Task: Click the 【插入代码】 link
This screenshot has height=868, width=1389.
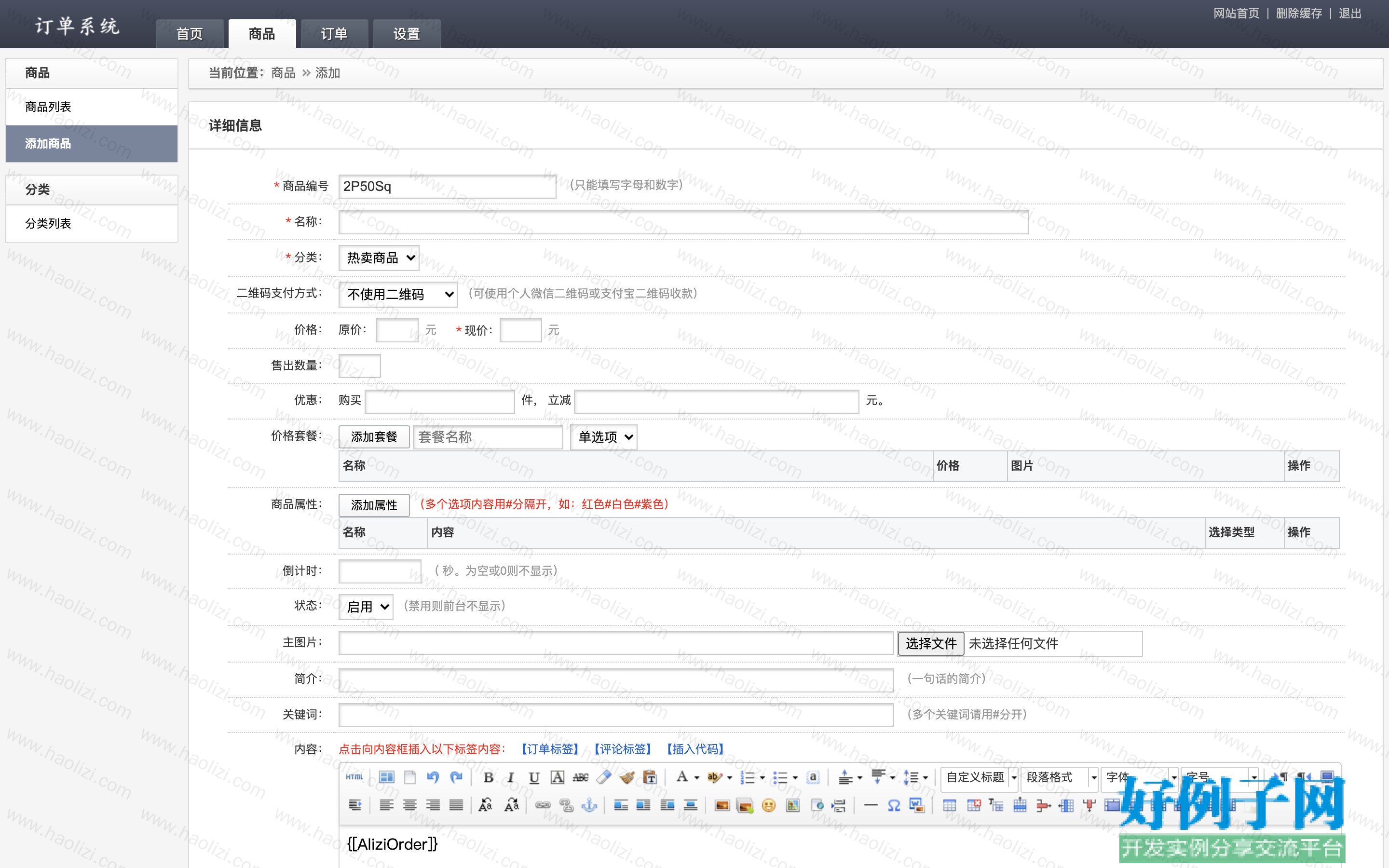Action: click(x=695, y=749)
